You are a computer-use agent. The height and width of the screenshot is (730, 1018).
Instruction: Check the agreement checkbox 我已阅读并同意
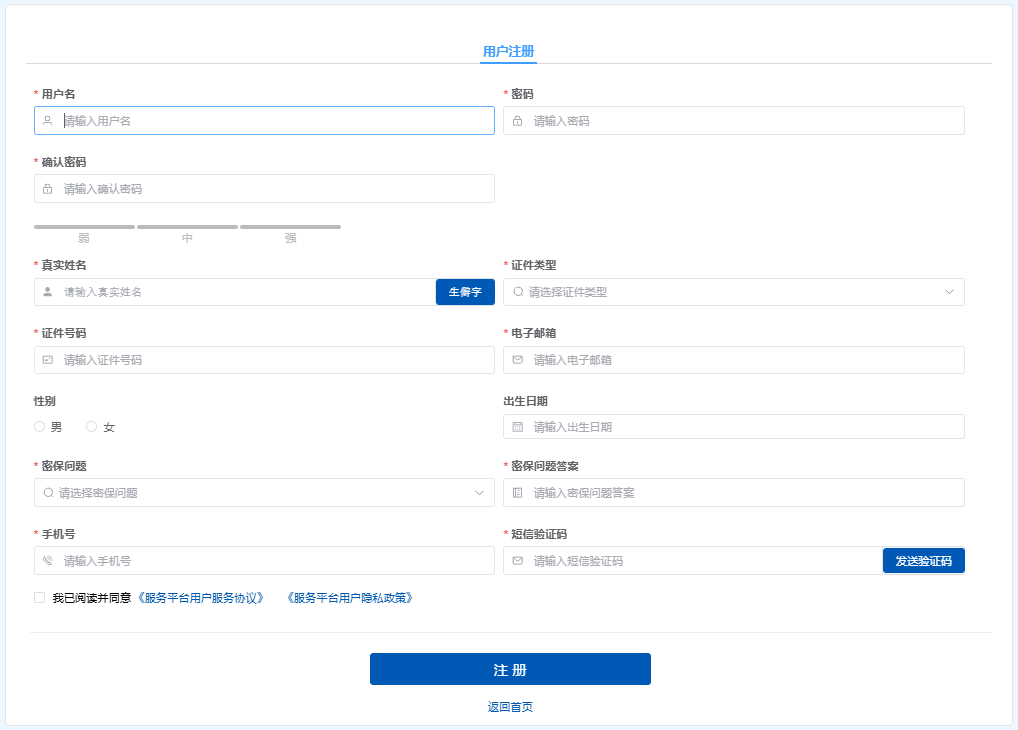(x=40, y=598)
